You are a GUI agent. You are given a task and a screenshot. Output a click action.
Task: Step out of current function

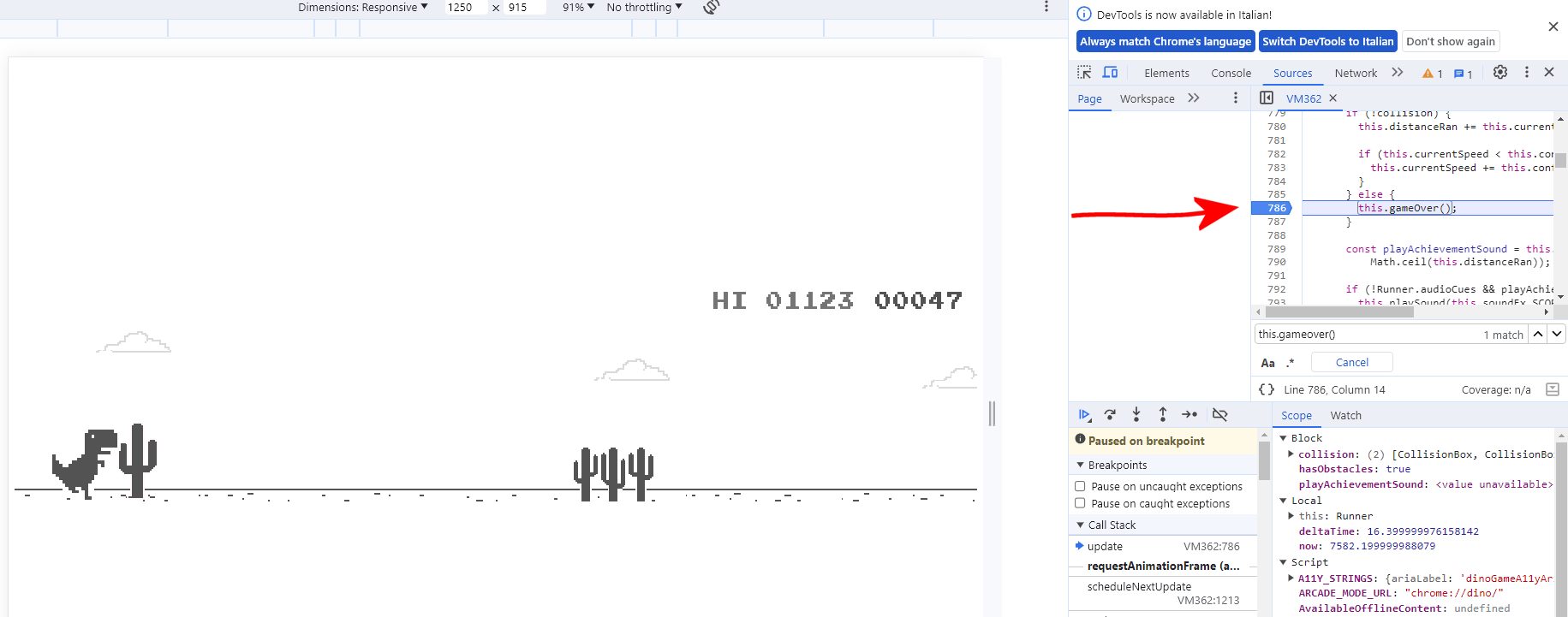pyautogui.click(x=1162, y=415)
